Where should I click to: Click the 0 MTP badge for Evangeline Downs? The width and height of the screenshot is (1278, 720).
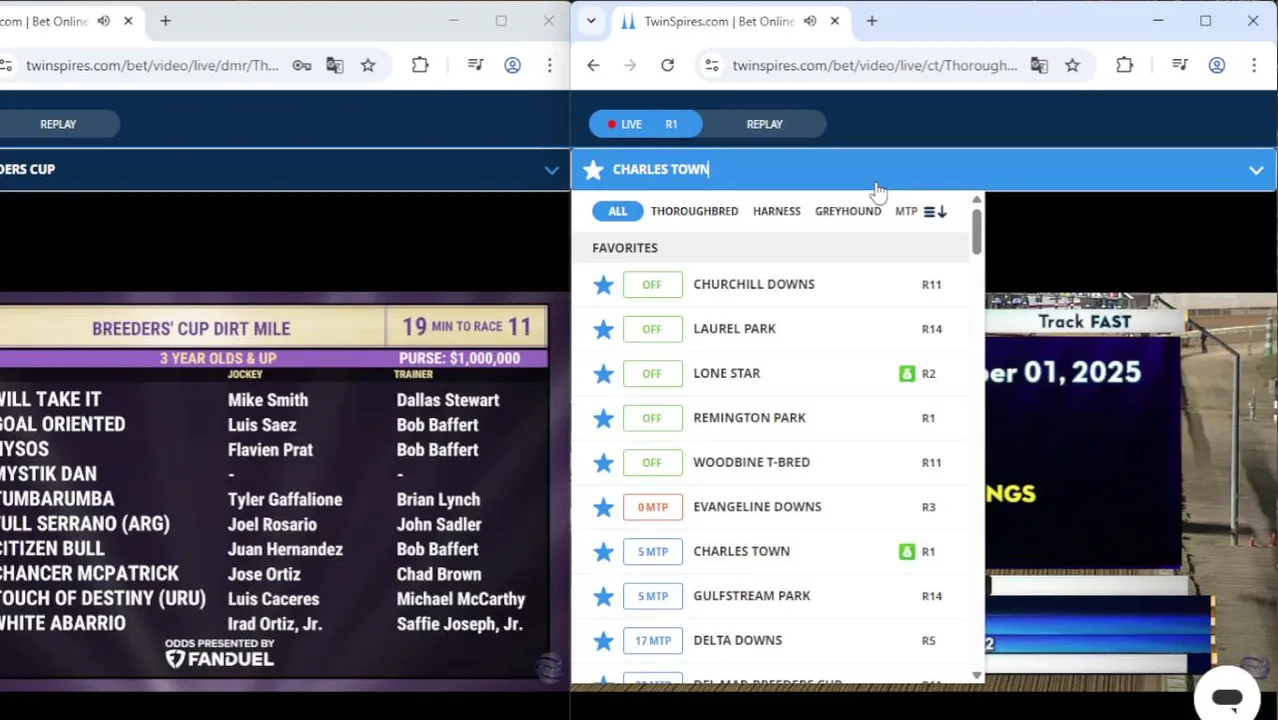pos(652,507)
